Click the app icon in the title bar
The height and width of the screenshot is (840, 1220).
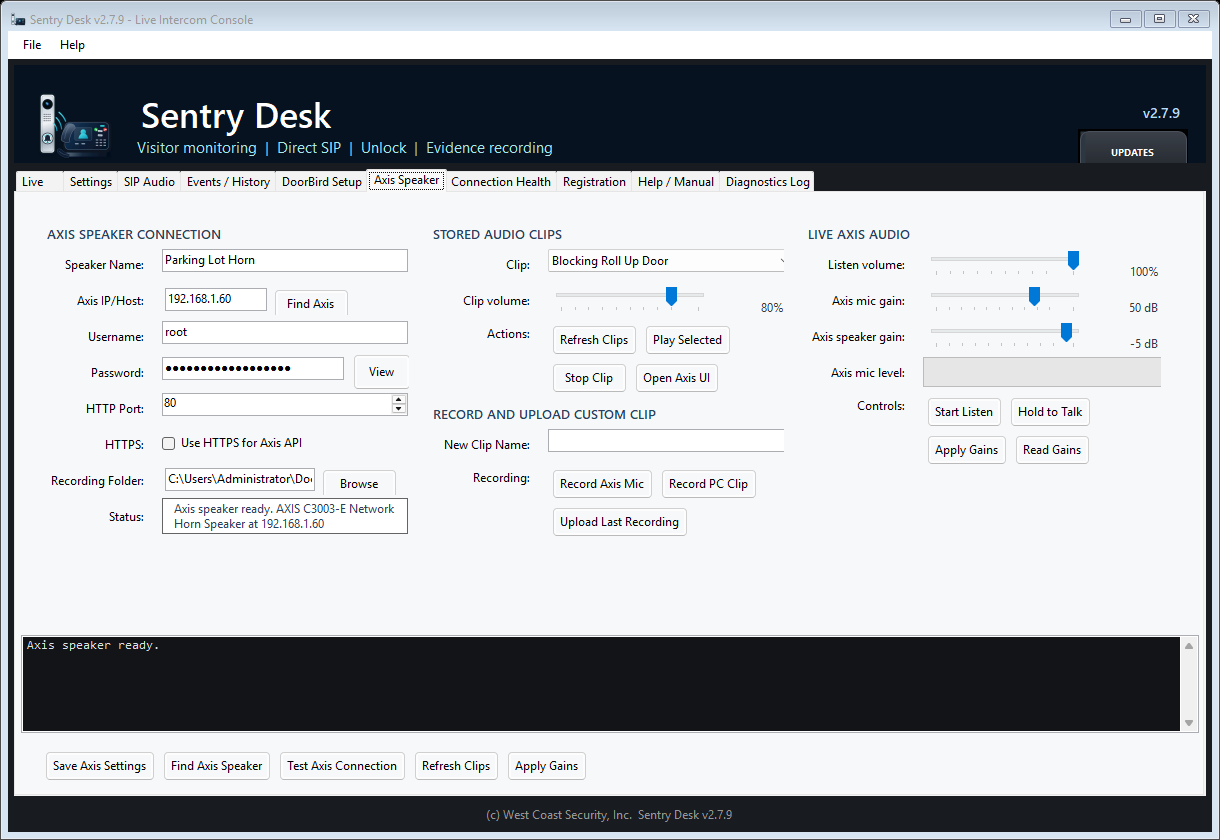click(x=17, y=19)
